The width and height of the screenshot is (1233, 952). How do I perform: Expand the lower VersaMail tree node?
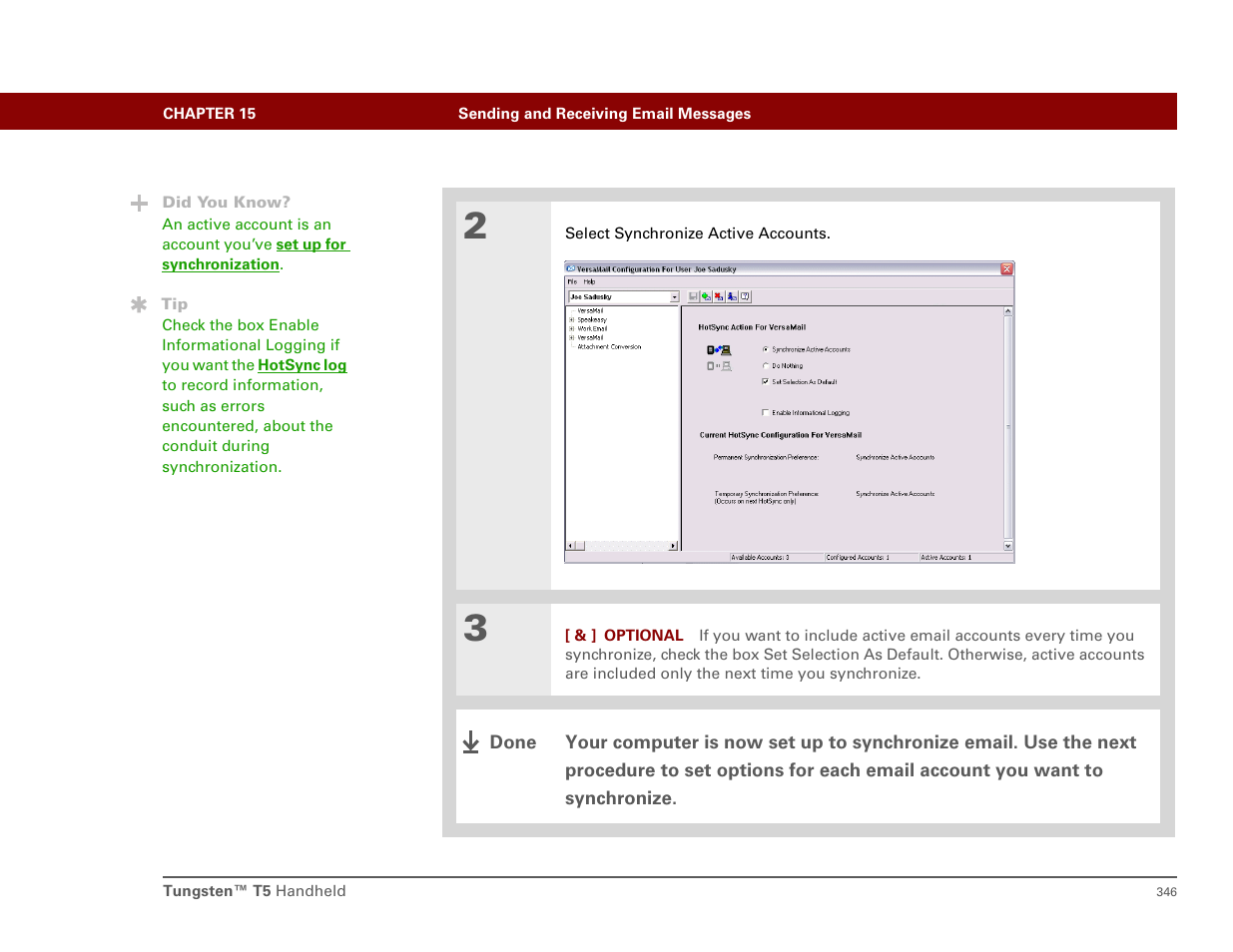[x=572, y=337]
